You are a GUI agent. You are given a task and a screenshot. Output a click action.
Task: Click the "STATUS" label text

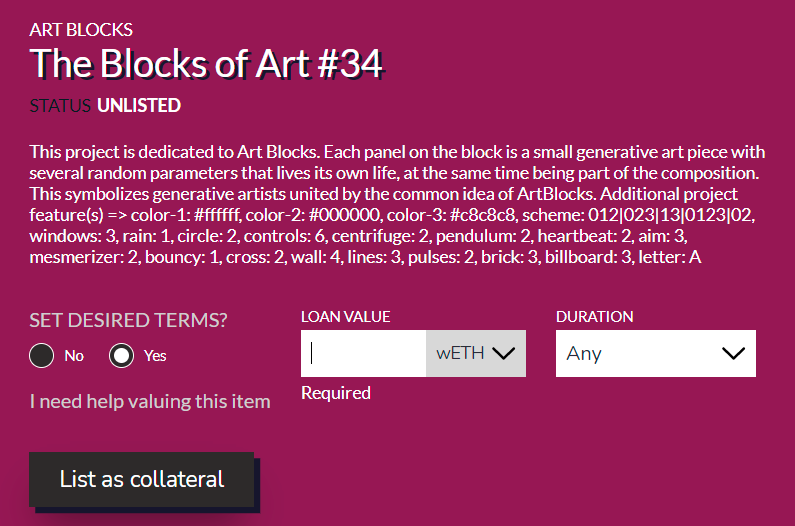pos(60,105)
